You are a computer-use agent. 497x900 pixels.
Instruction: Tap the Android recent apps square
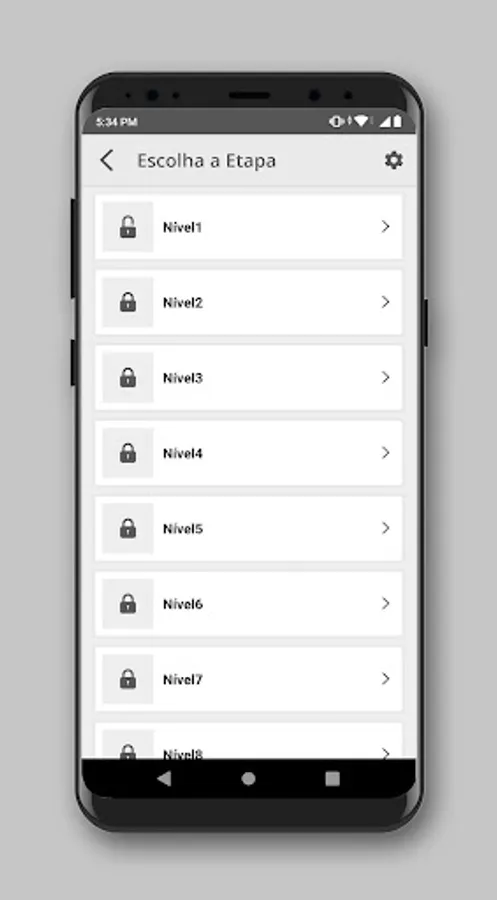(332, 778)
